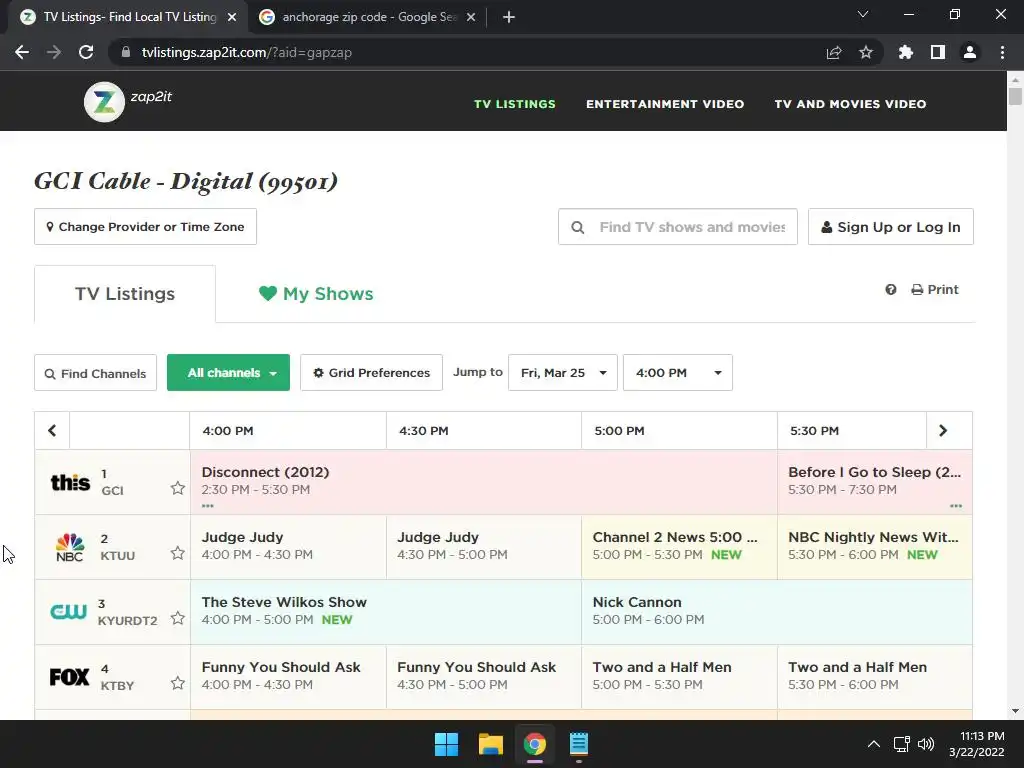Screen dimensions: 1024x768
Task: Open the FOX channel logo
Action: click(69, 677)
